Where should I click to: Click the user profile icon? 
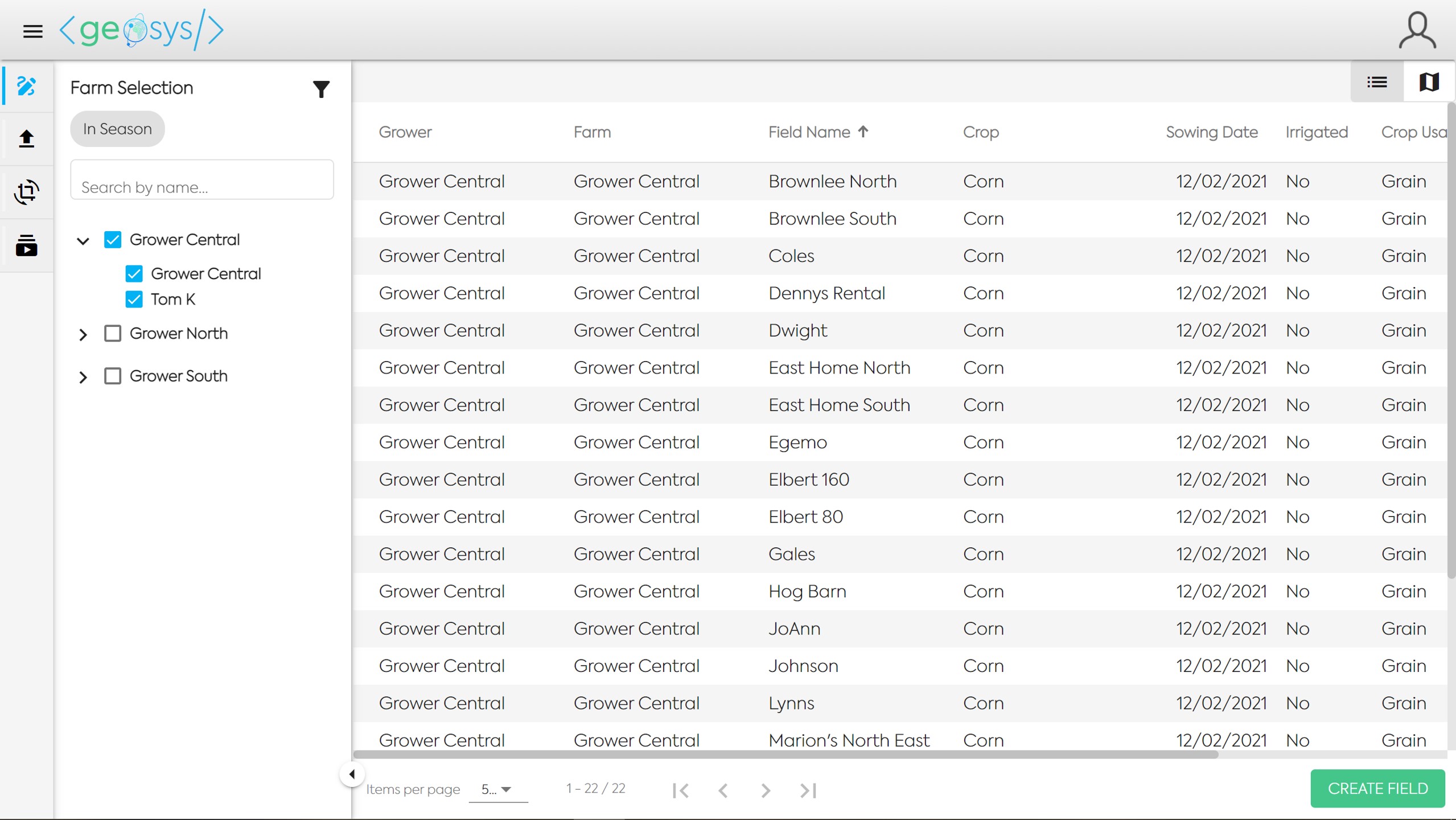[x=1417, y=31]
